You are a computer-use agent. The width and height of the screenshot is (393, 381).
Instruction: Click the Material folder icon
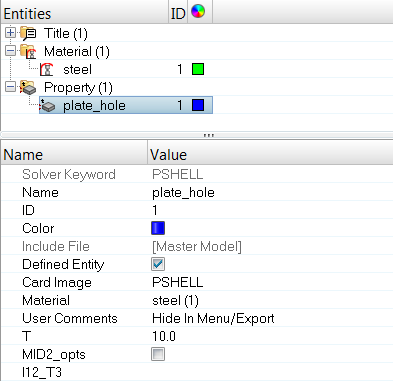(x=28, y=51)
